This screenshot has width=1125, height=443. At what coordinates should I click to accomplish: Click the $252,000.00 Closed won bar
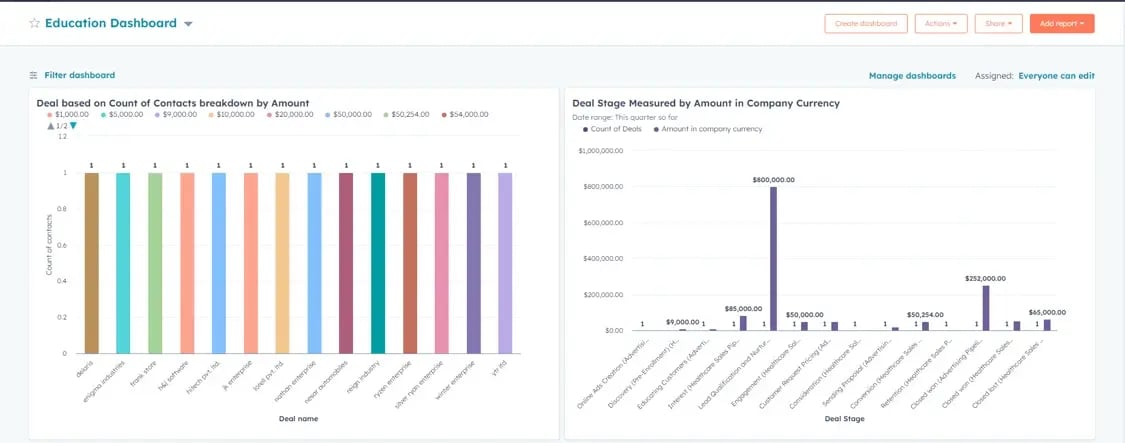pos(986,308)
